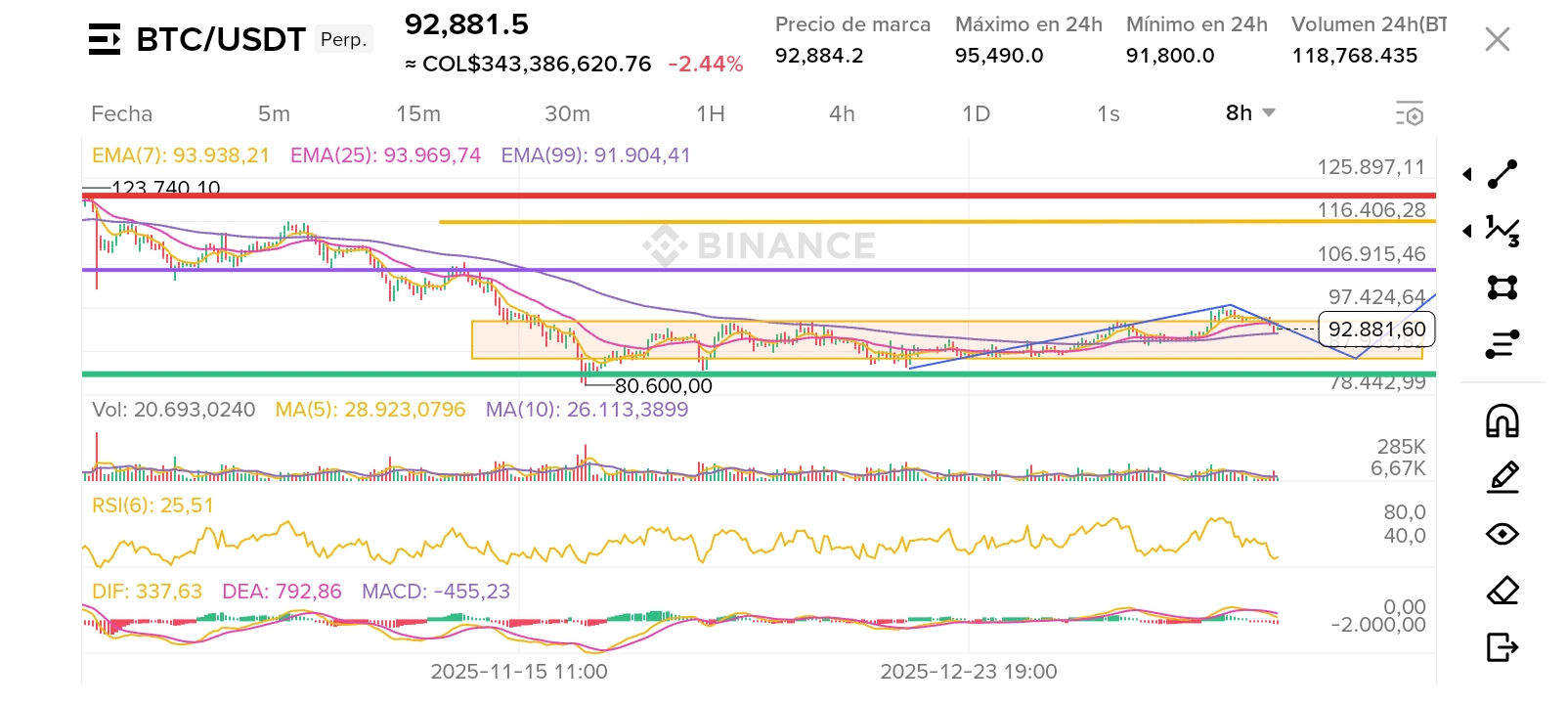The image size is (1568, 704).
Task: Select the green horizontal support line
Action: click(759, 374)
